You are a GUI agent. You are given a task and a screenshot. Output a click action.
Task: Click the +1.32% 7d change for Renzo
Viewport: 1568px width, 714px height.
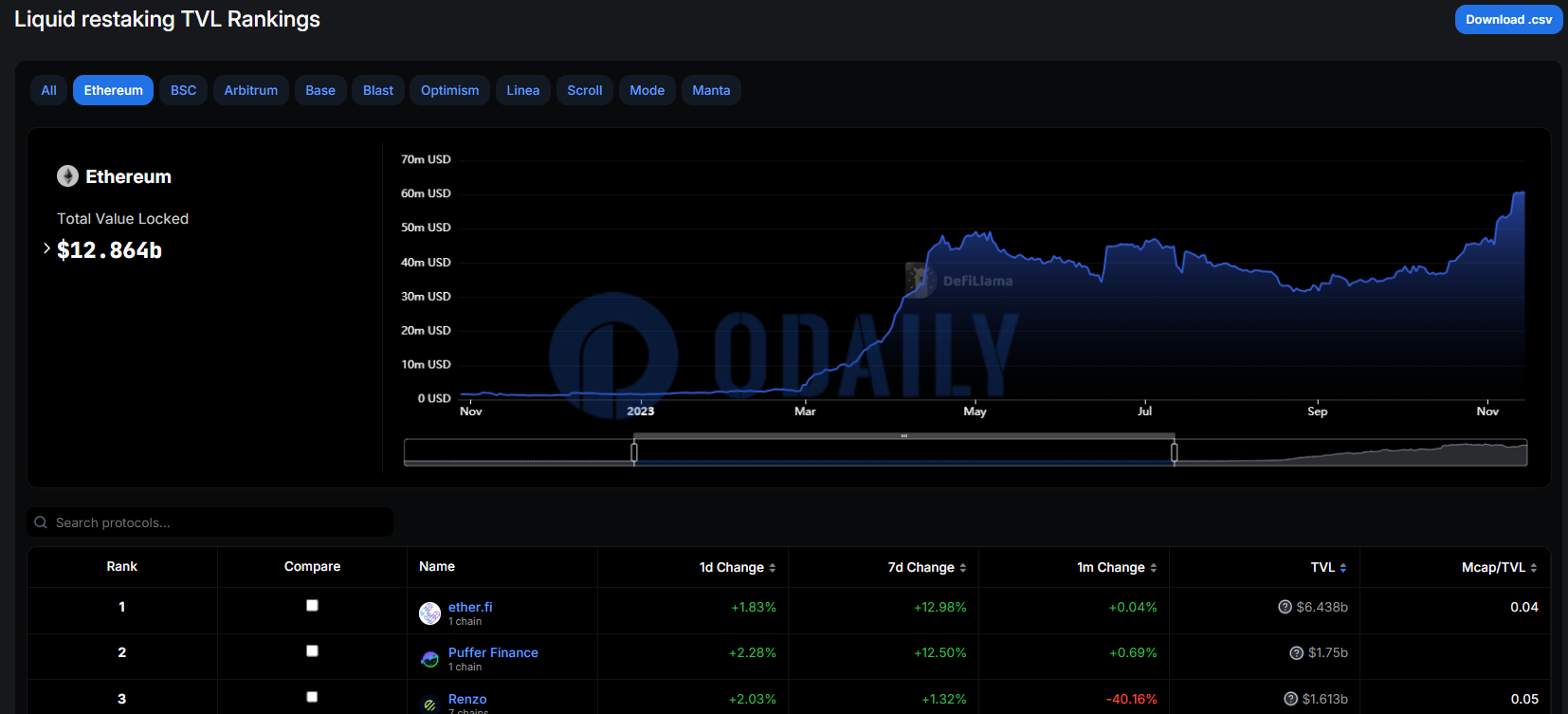944,699
